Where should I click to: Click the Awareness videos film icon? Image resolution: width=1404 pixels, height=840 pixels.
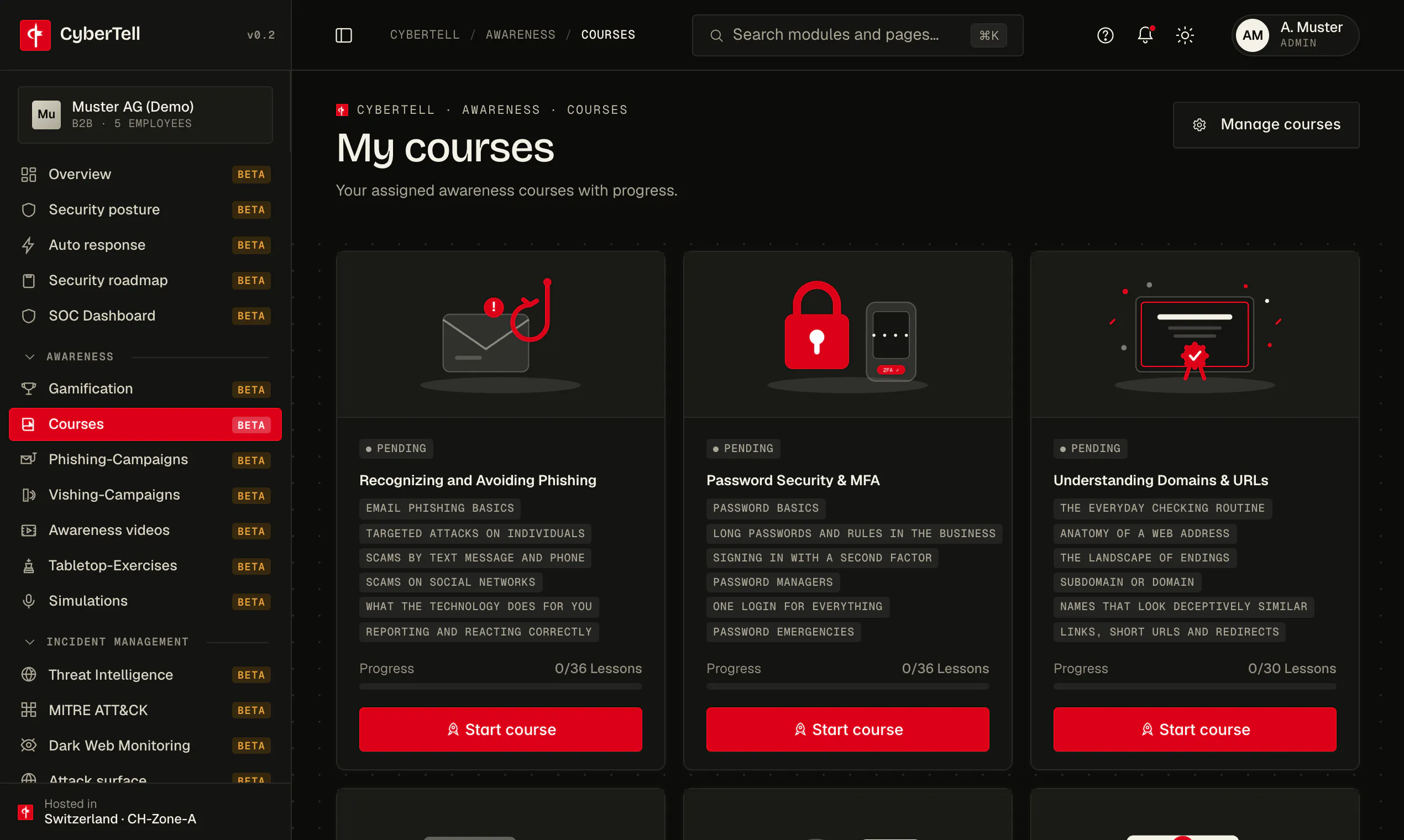(28, 531)
